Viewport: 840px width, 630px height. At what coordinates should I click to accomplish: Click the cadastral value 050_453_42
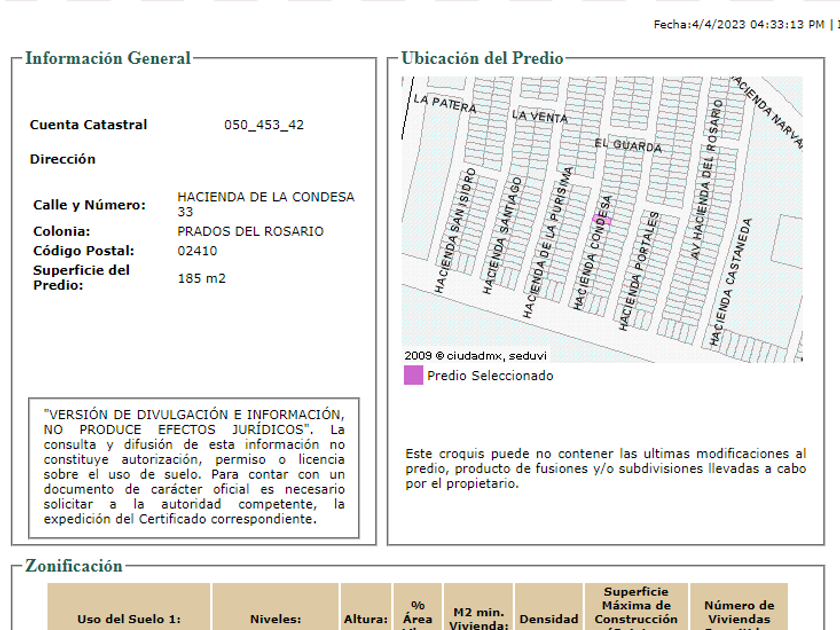coord(264,125)
